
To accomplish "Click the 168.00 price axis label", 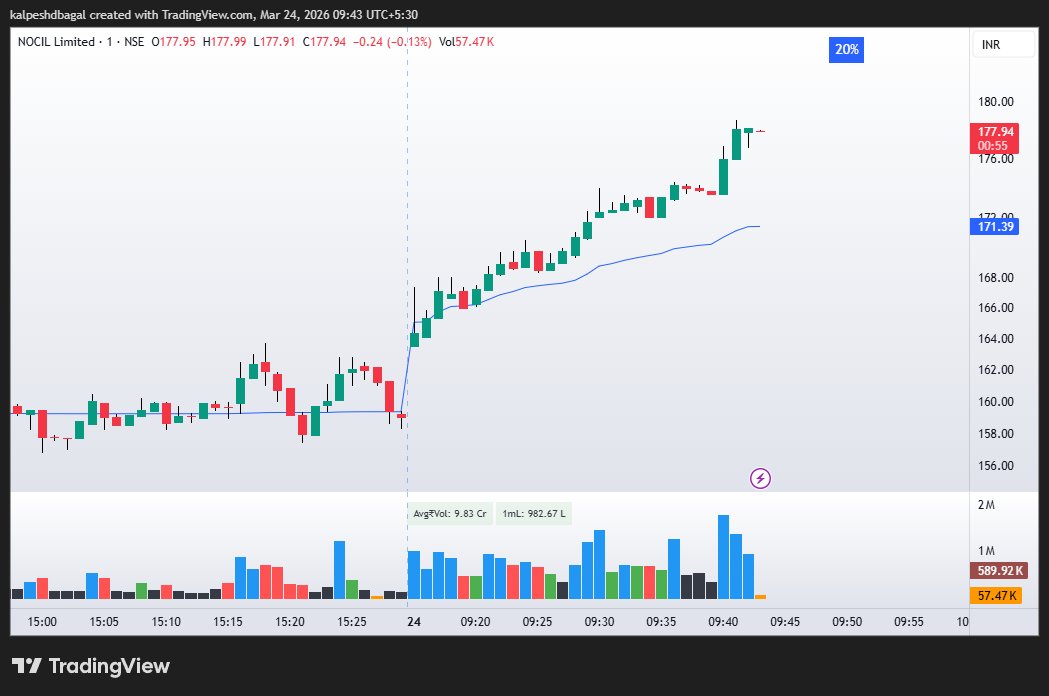I will click(995, 278).
